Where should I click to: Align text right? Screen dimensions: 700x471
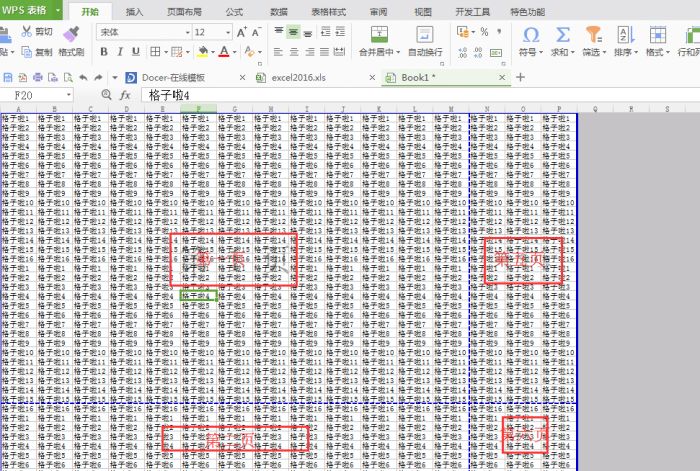click(309, 52)
